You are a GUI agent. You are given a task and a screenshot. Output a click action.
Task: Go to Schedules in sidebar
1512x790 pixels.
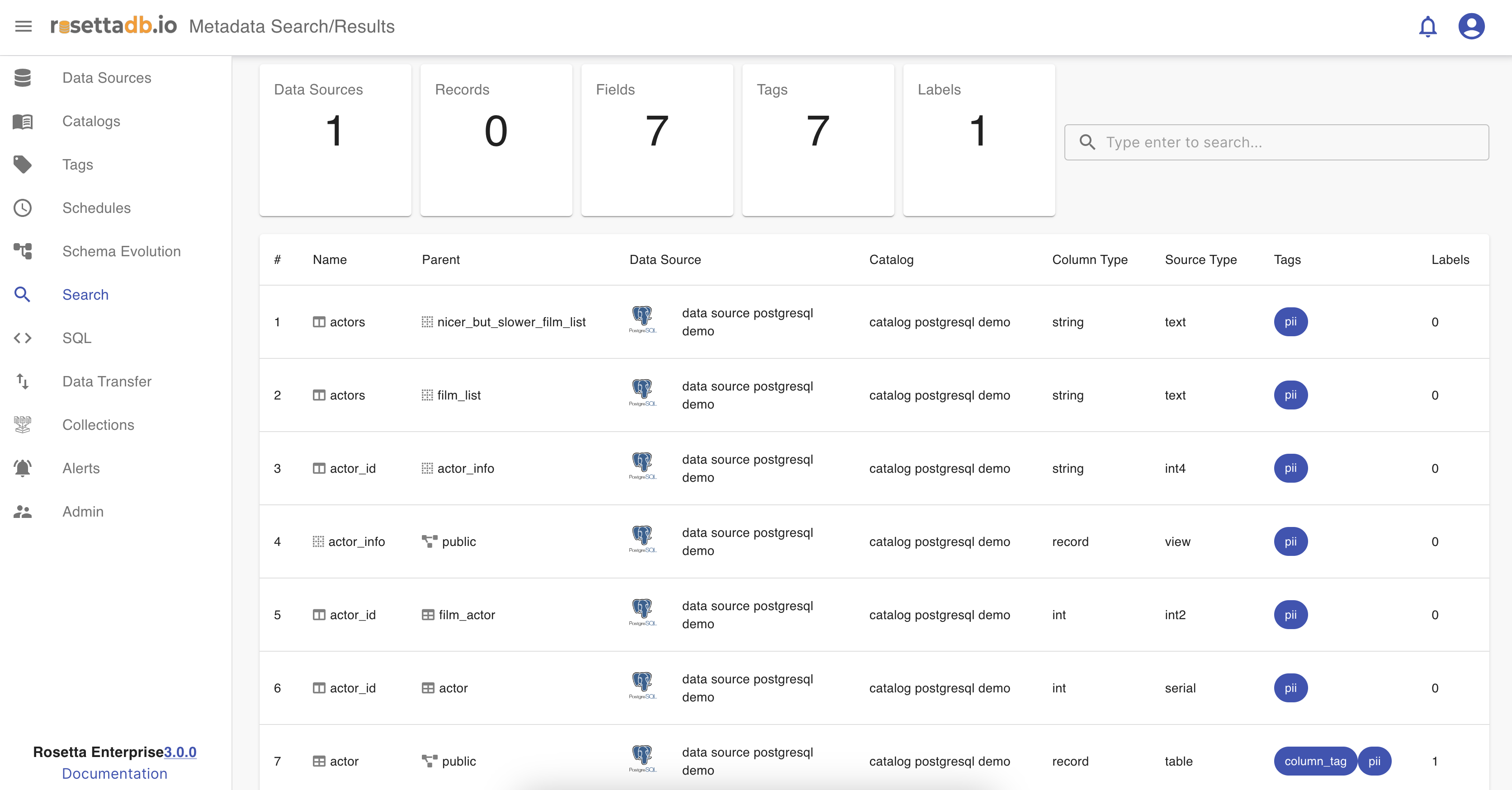tap(96, 208)
